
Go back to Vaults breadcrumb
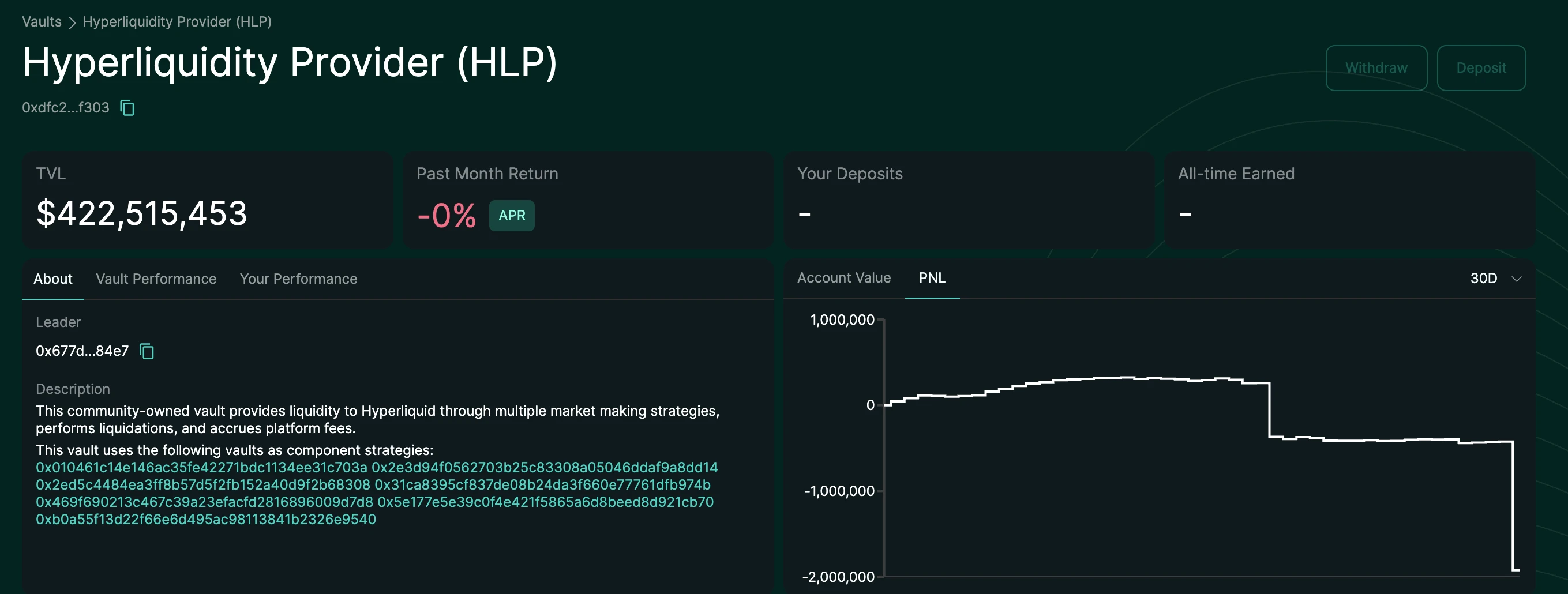coord(42,22)
